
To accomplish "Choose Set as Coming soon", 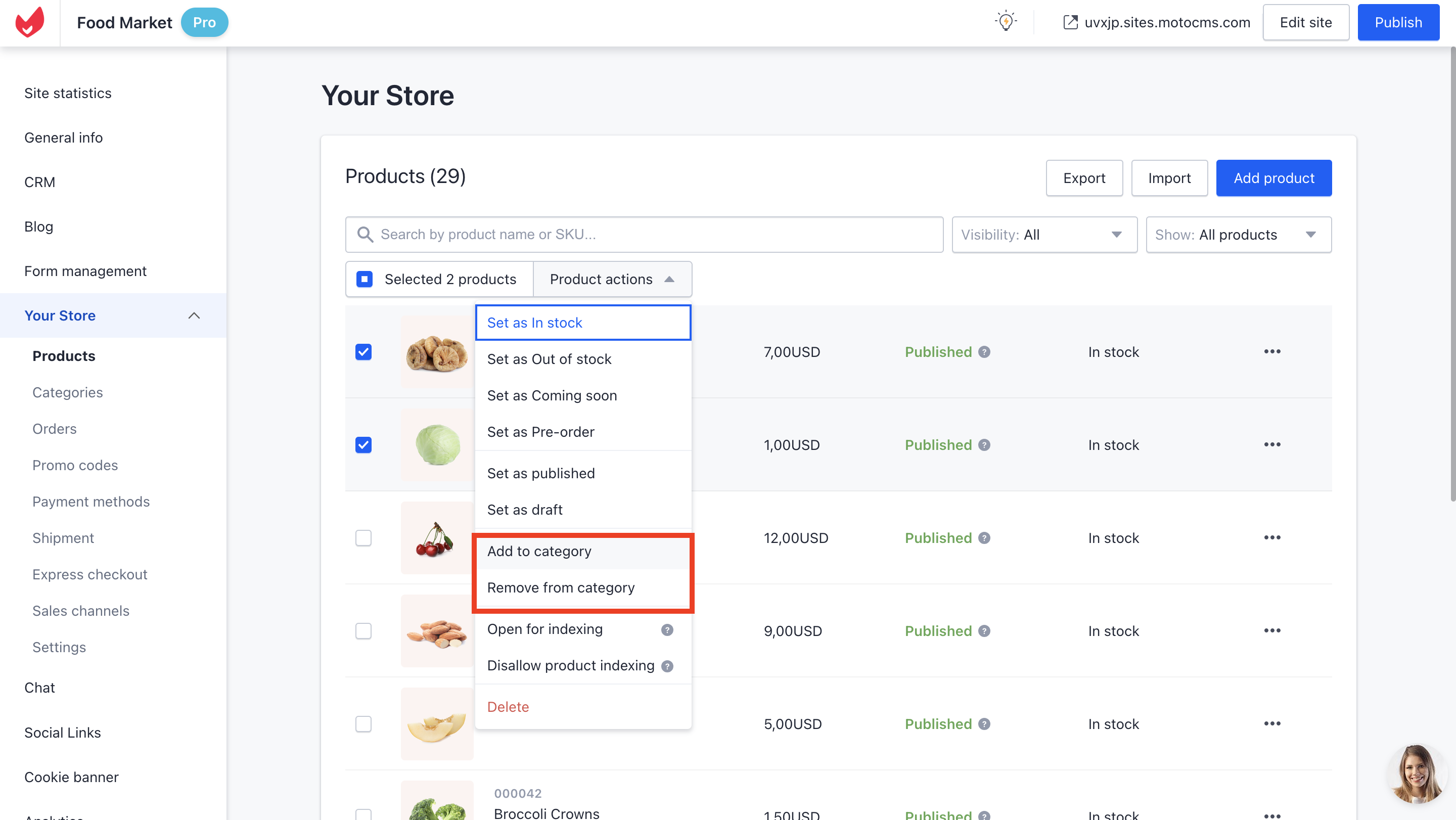I will click(x=583, y=395).
